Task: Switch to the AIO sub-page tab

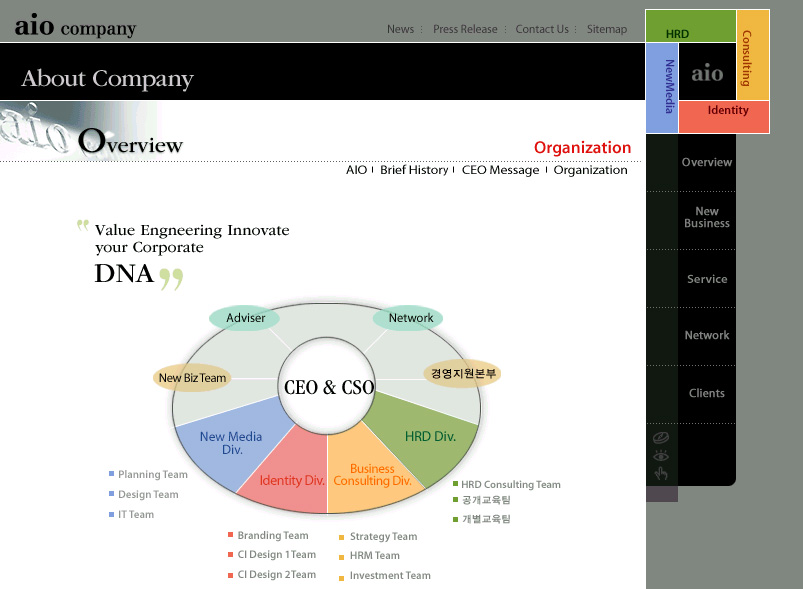Action: point(356,170)
